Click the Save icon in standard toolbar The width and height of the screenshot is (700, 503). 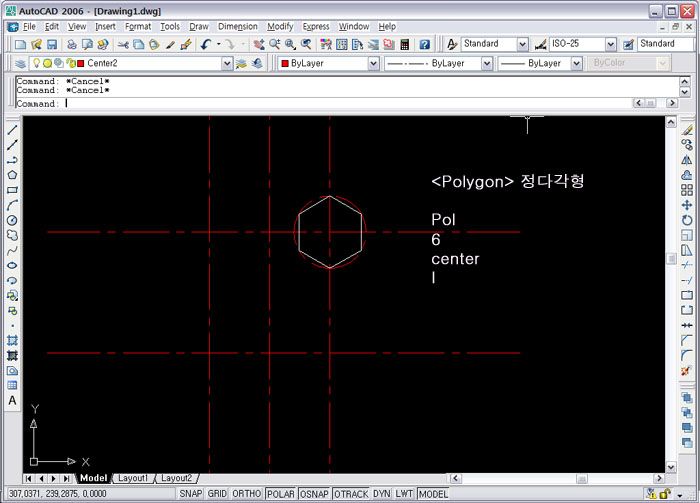point(52,44)
